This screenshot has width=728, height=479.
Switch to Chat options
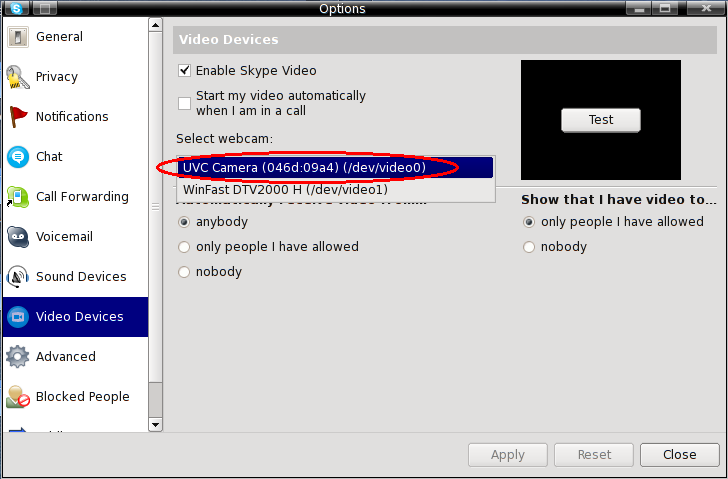click(x=76, y=157)
